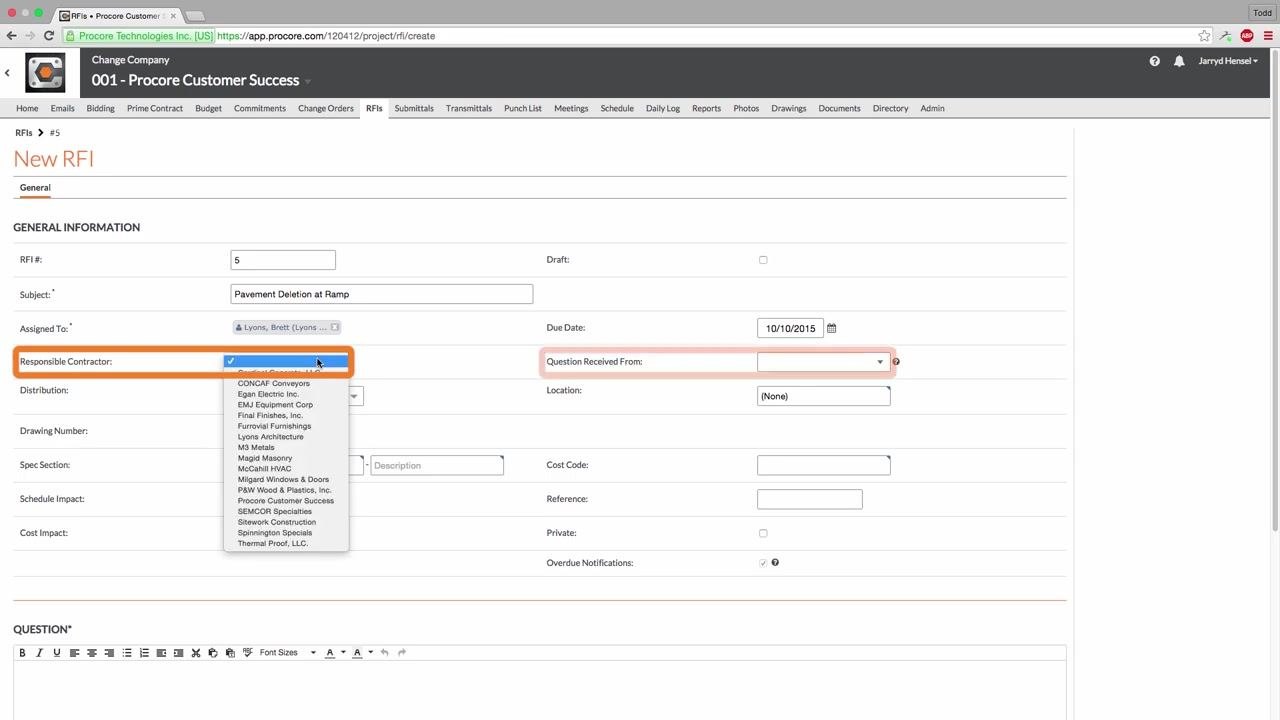This screenshot has height=720, width=1280.
Task: Align the question text right
Action: pyautogui.click(x=109, y=653)
